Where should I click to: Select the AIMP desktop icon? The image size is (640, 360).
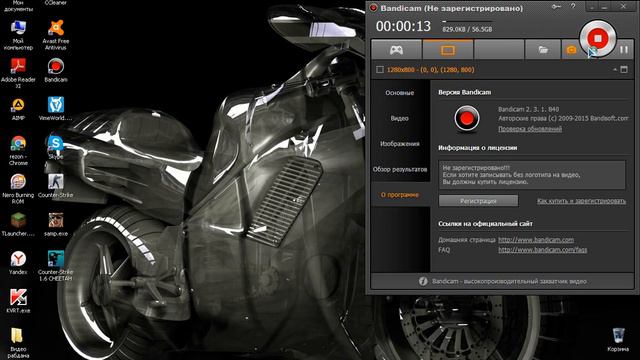18,109
